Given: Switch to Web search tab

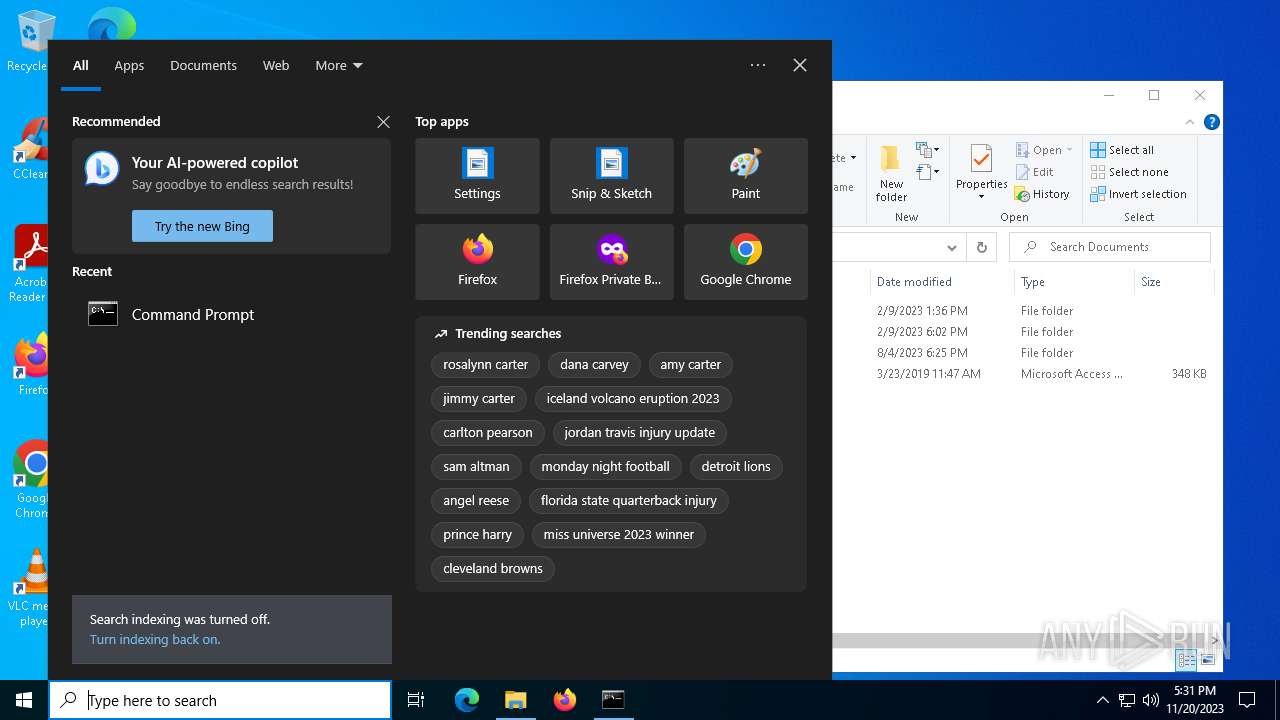Looking at the screenshot, I should point(276,65).
